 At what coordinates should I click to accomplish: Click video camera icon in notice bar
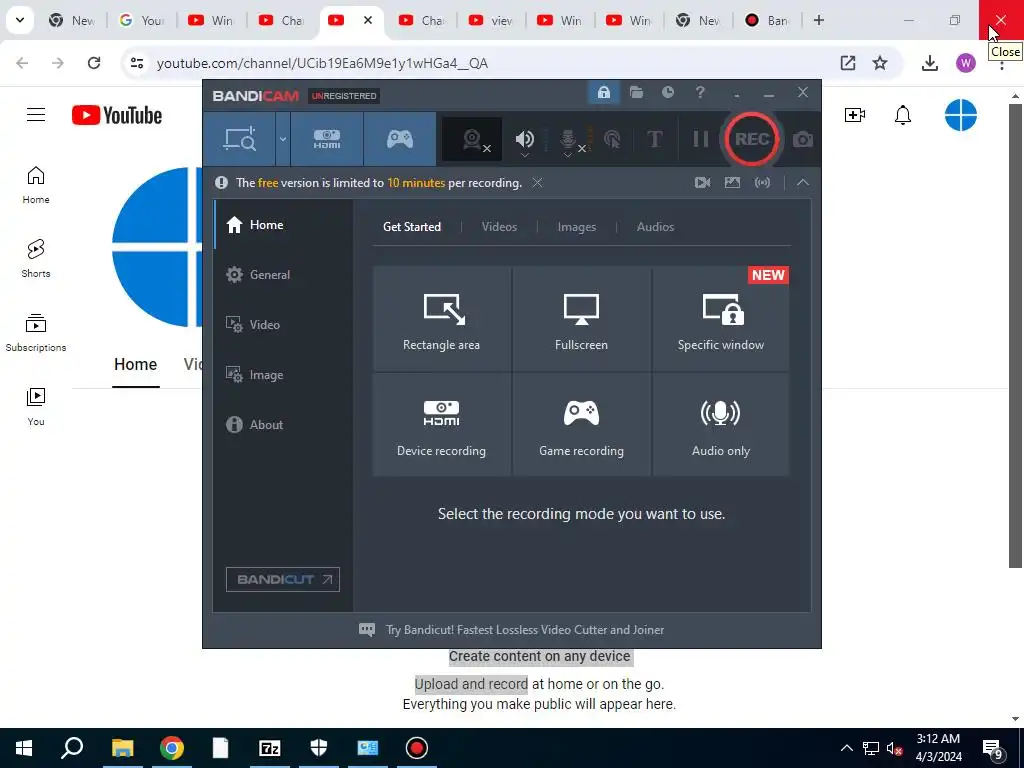click(703, 183)
